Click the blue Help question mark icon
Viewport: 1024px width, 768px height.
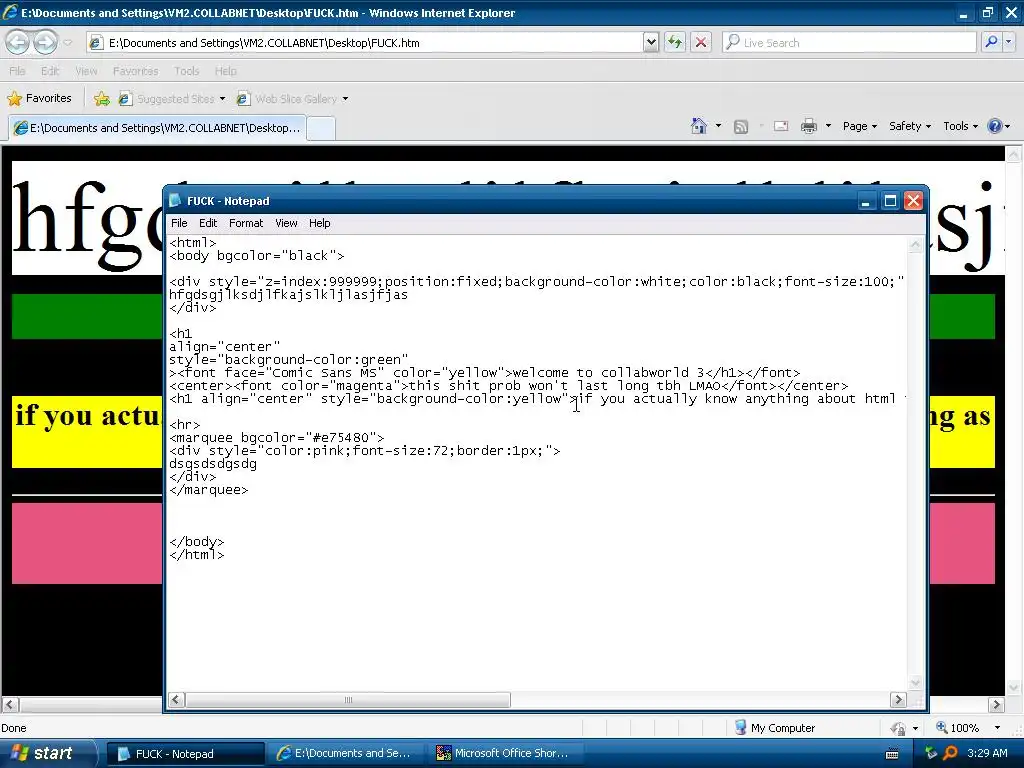[x=995, y=126]
